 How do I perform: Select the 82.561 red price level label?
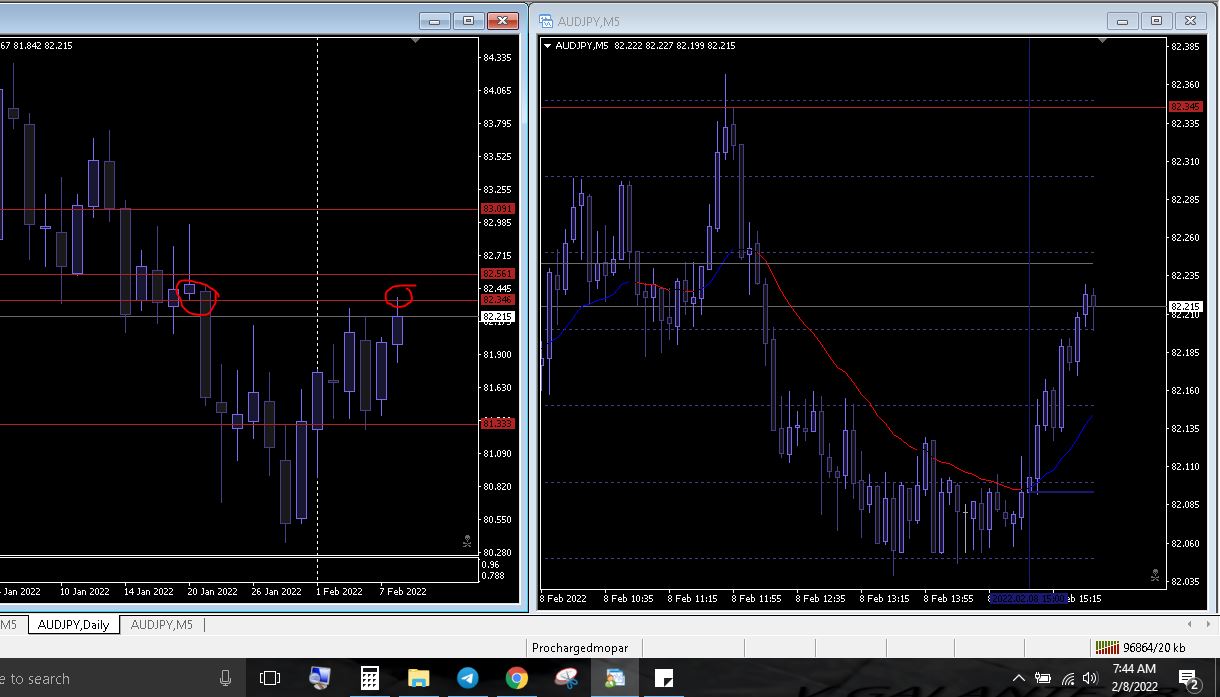[x=497, y=273]
